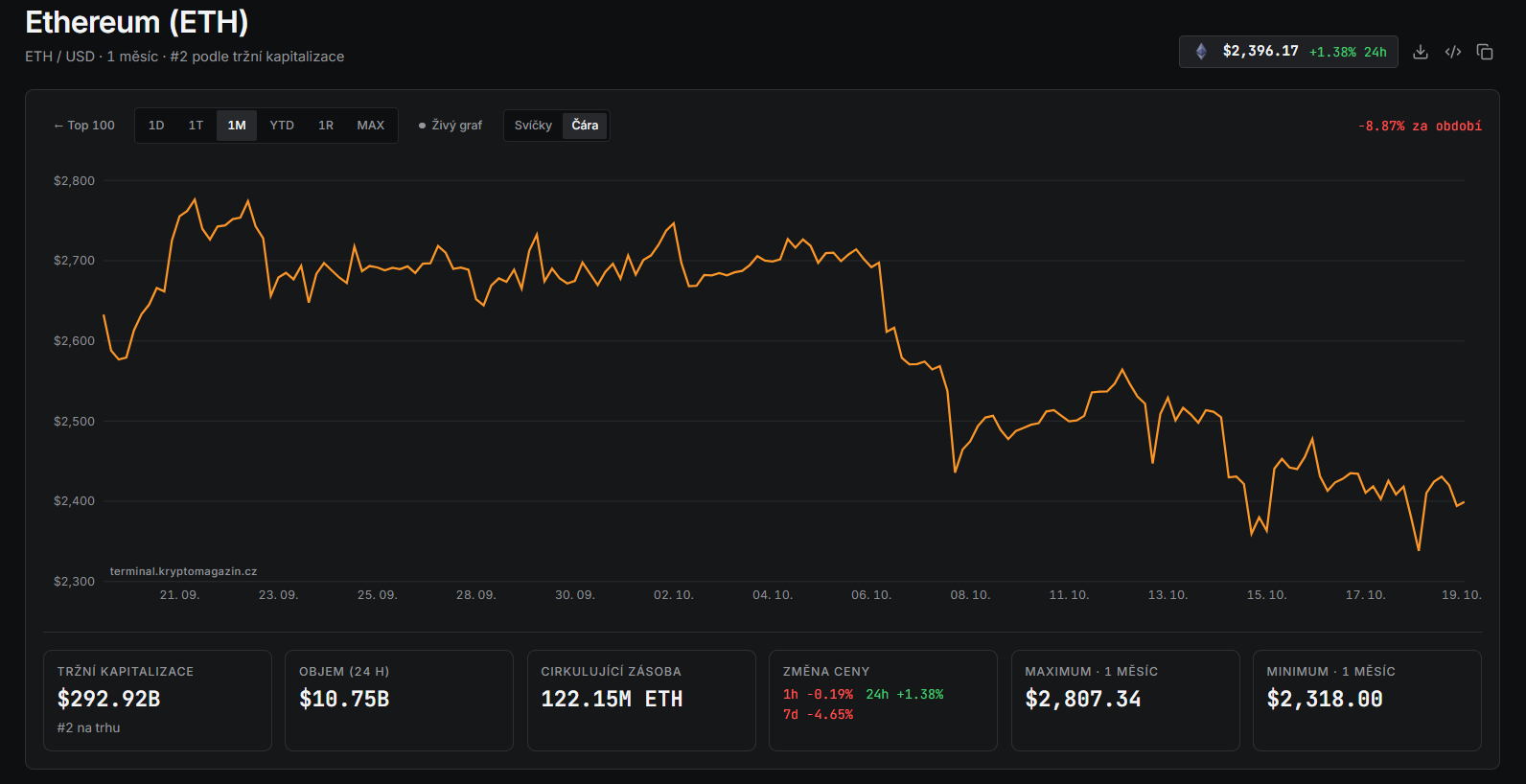The width and height of the screenshot is (1526, 784).
Task: Switch chart to Čára line view
Action: pyautogui.click(x=585, y=126)
